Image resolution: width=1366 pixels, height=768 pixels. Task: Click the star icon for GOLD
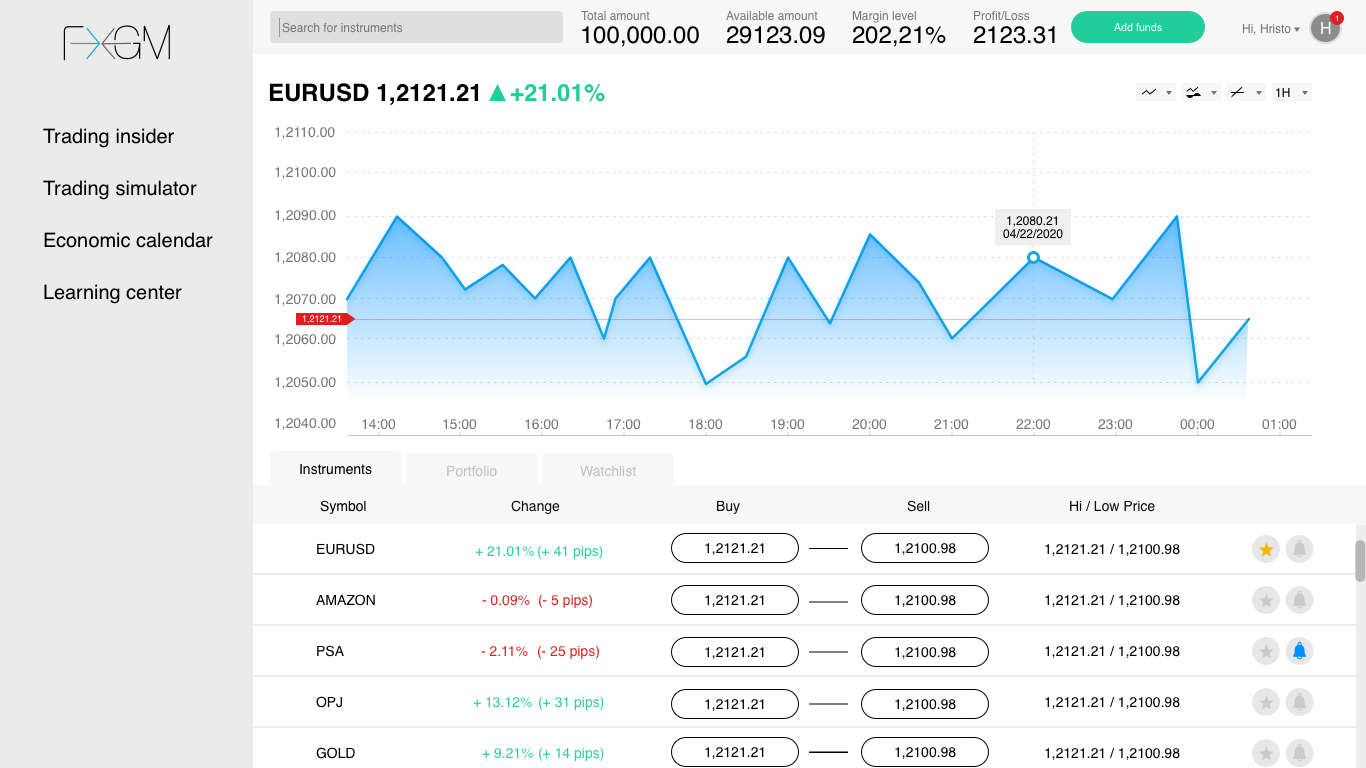1266,753
